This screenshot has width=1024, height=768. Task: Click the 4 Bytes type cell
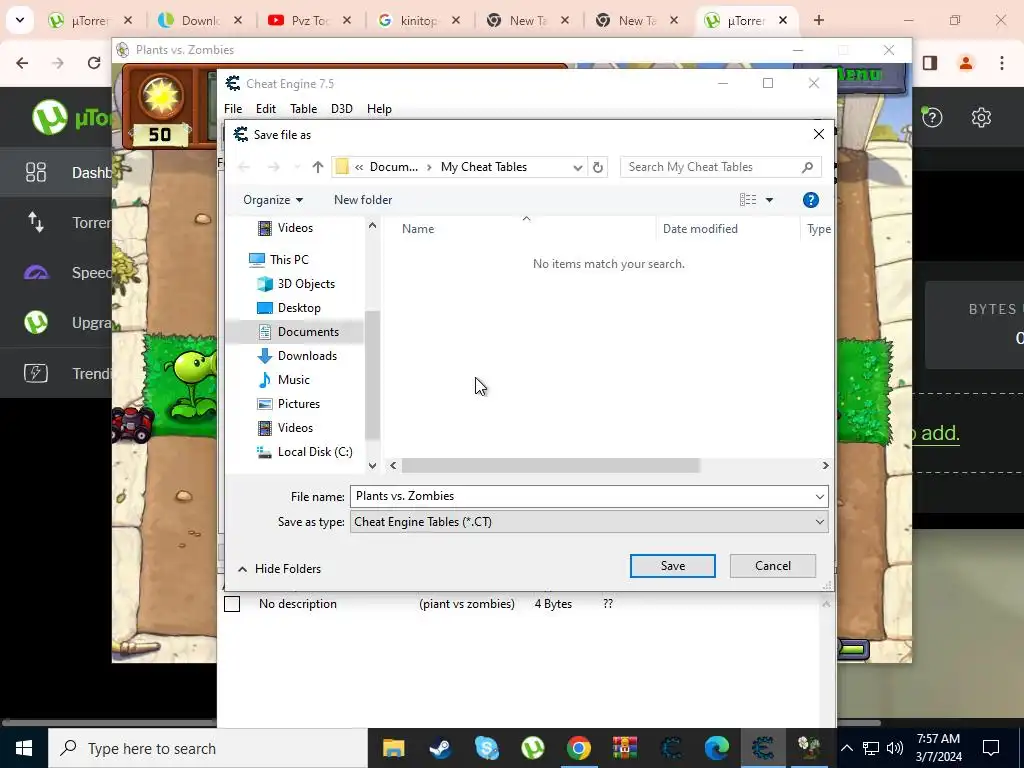click(553, 604)
